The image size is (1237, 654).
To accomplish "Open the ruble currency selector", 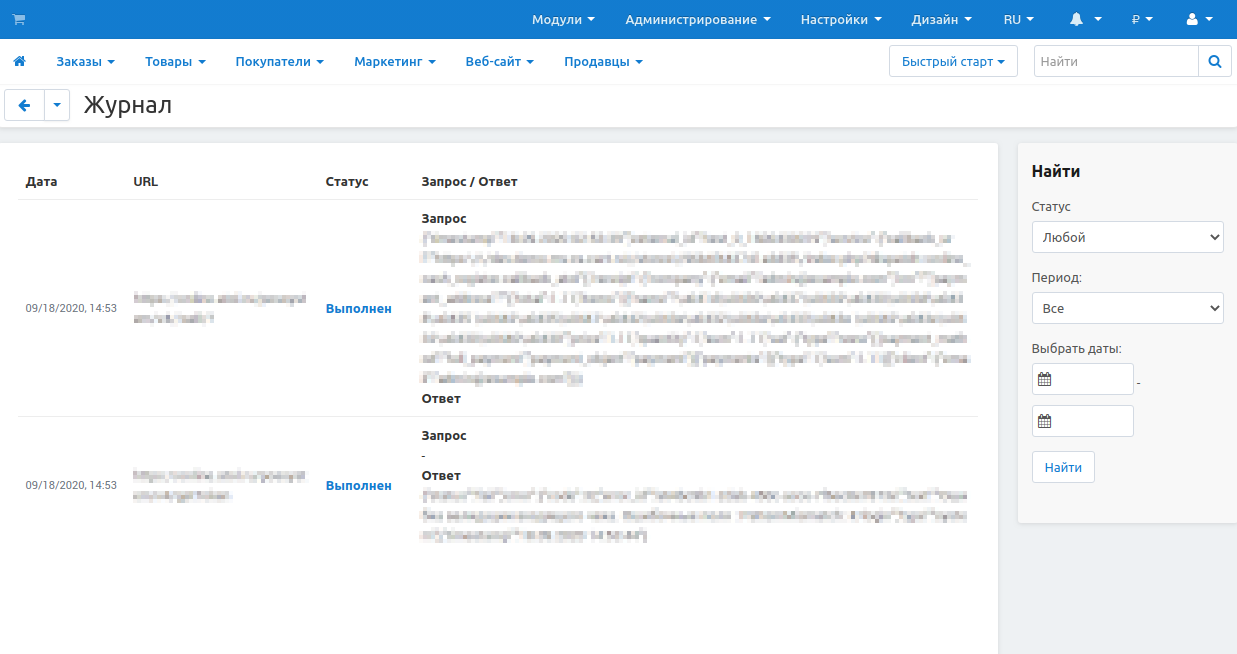I will click(1142, 19).
